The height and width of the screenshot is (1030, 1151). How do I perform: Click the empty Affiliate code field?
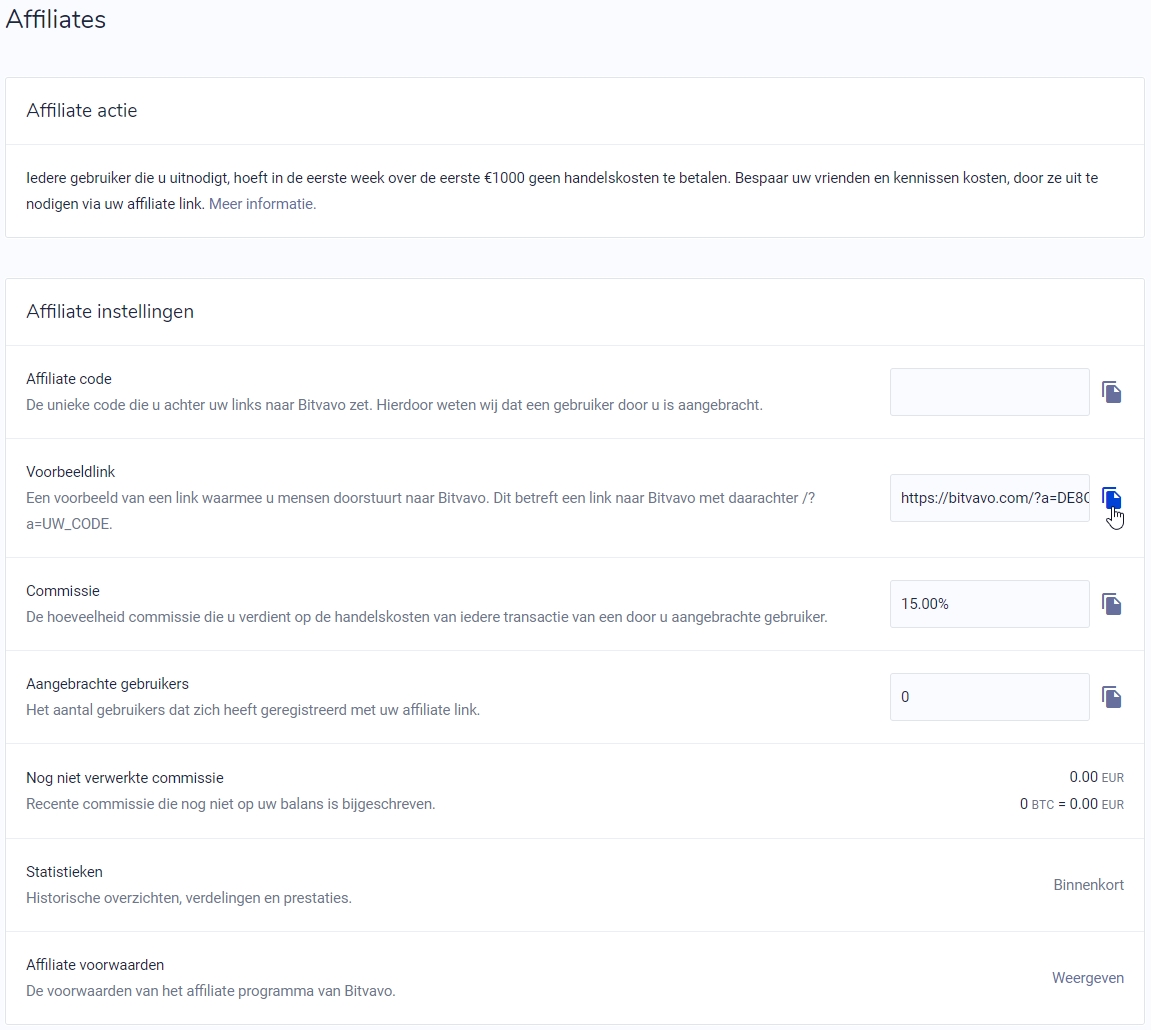[990, 392]
